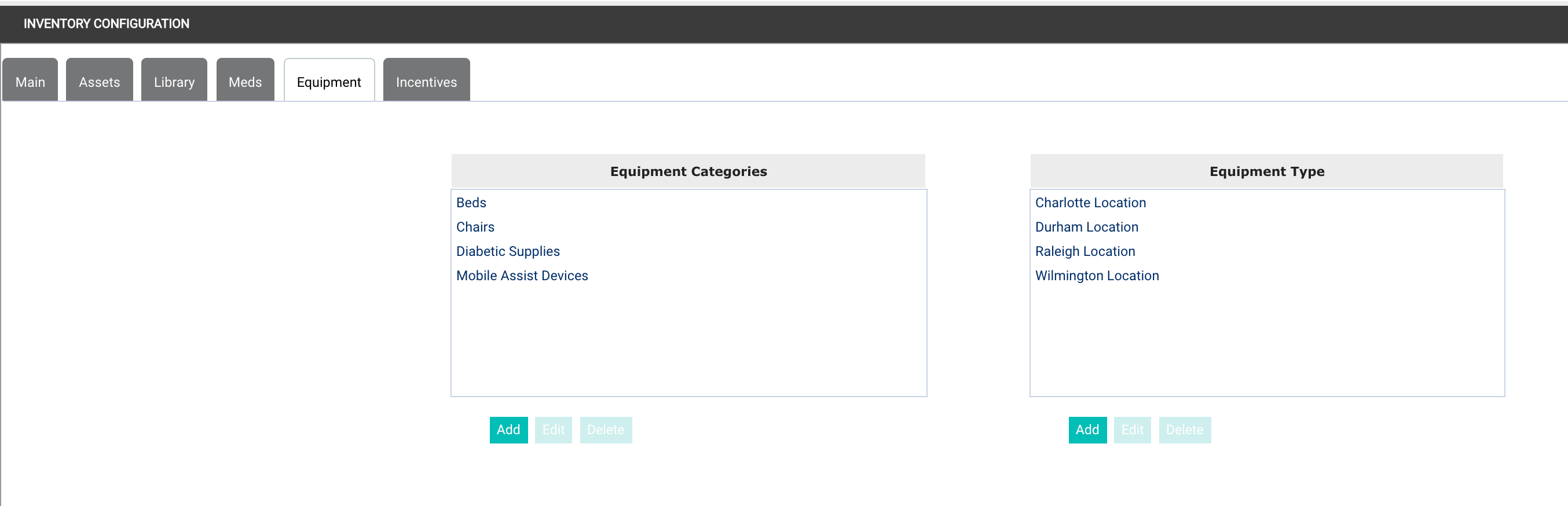This screenshot has height=506, width=1568.
Task: Click Delete under Equipment Type
Action: (x=1185, y=430)
